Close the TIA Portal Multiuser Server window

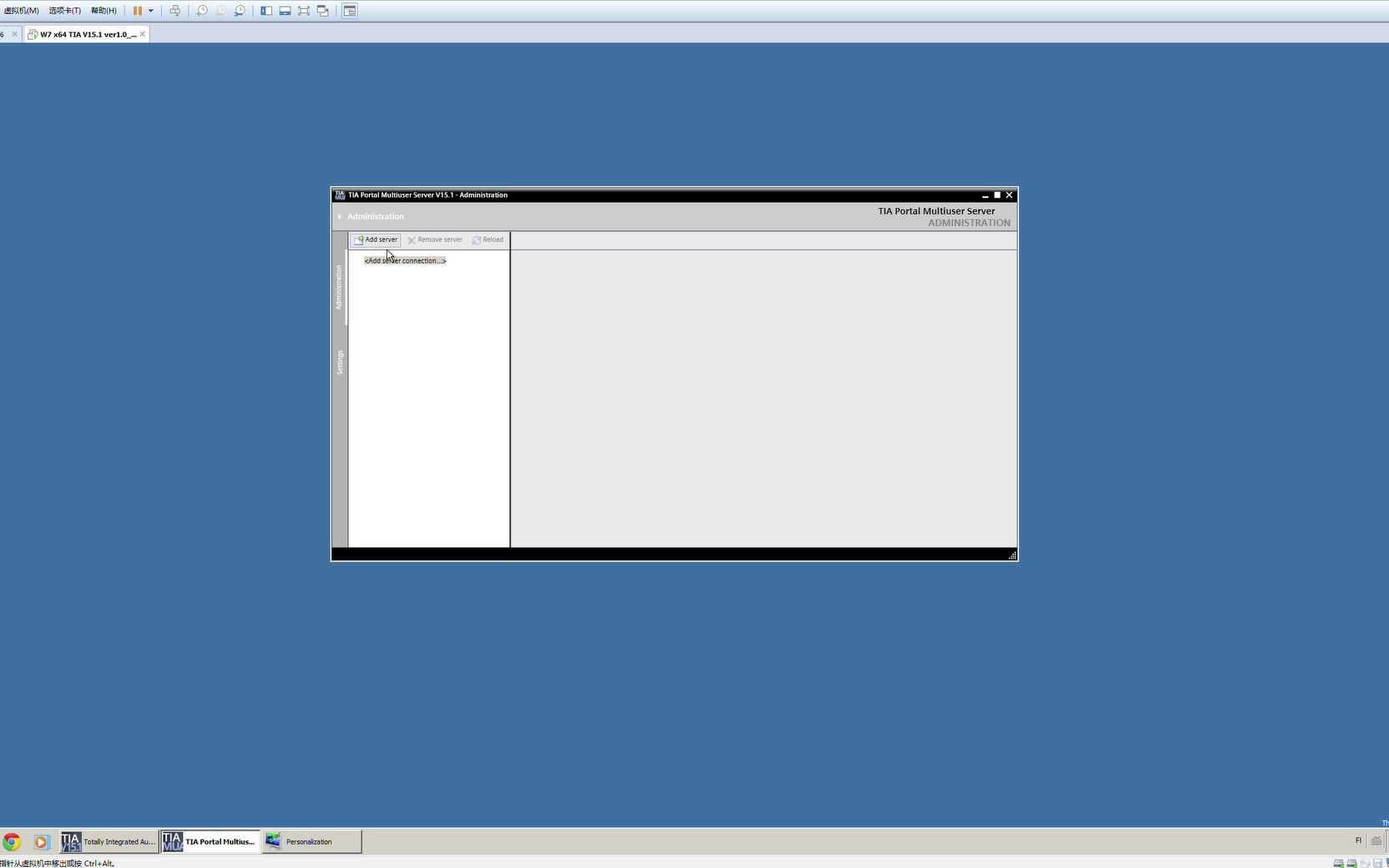coord(1009,195)
